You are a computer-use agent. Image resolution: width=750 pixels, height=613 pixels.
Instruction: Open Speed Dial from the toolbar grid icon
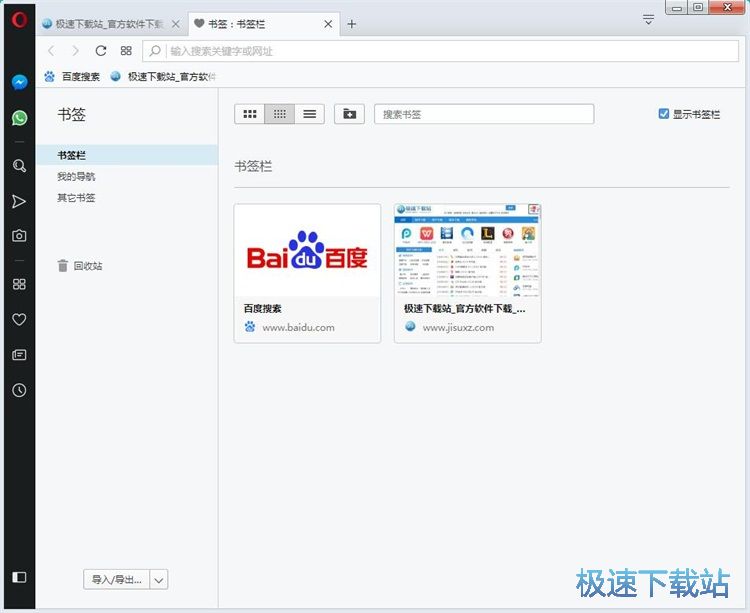pyautogui.click(x=126, y=51)
